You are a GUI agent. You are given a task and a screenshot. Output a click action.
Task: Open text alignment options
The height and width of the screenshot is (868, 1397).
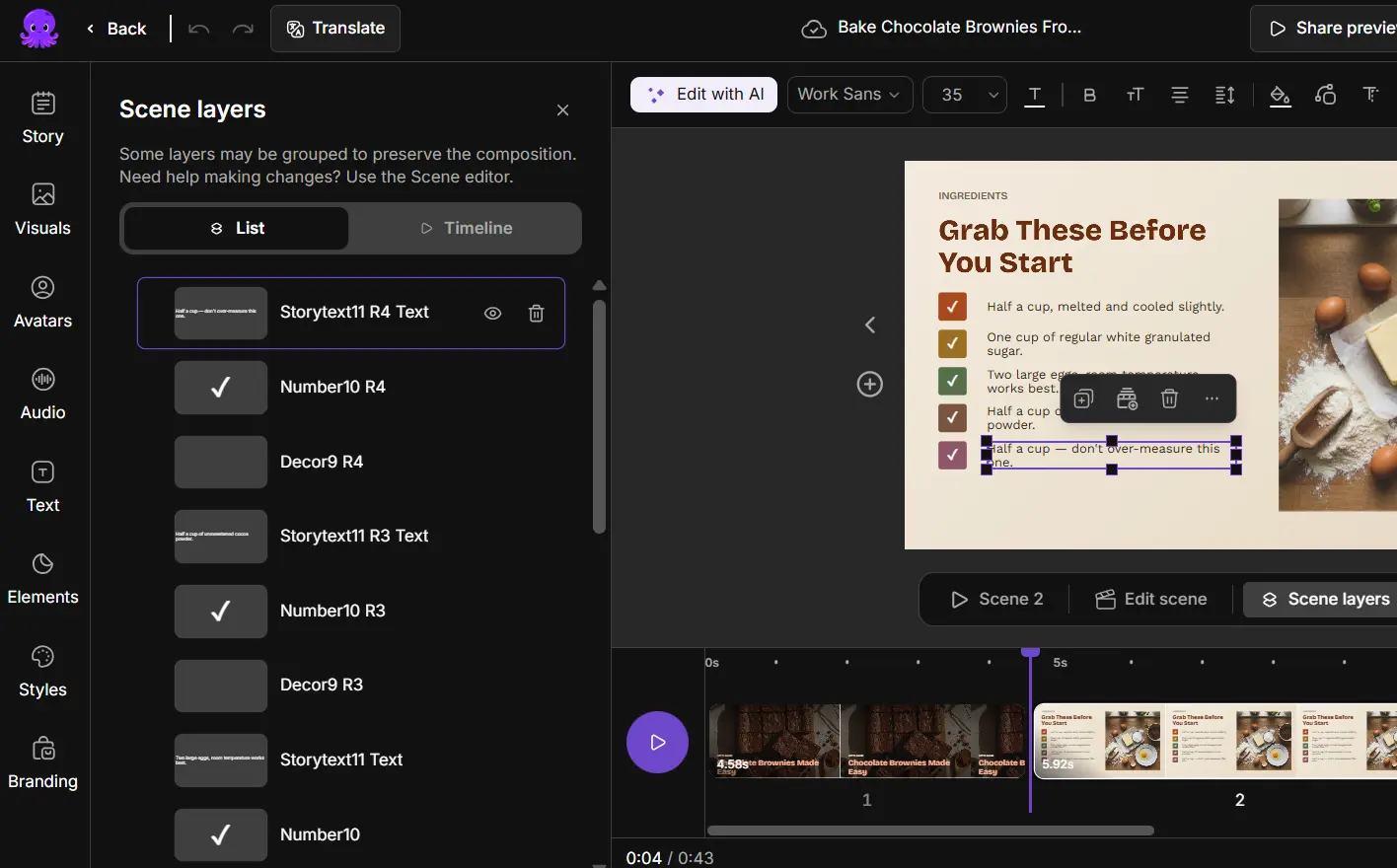click(x=1179, y=95)
